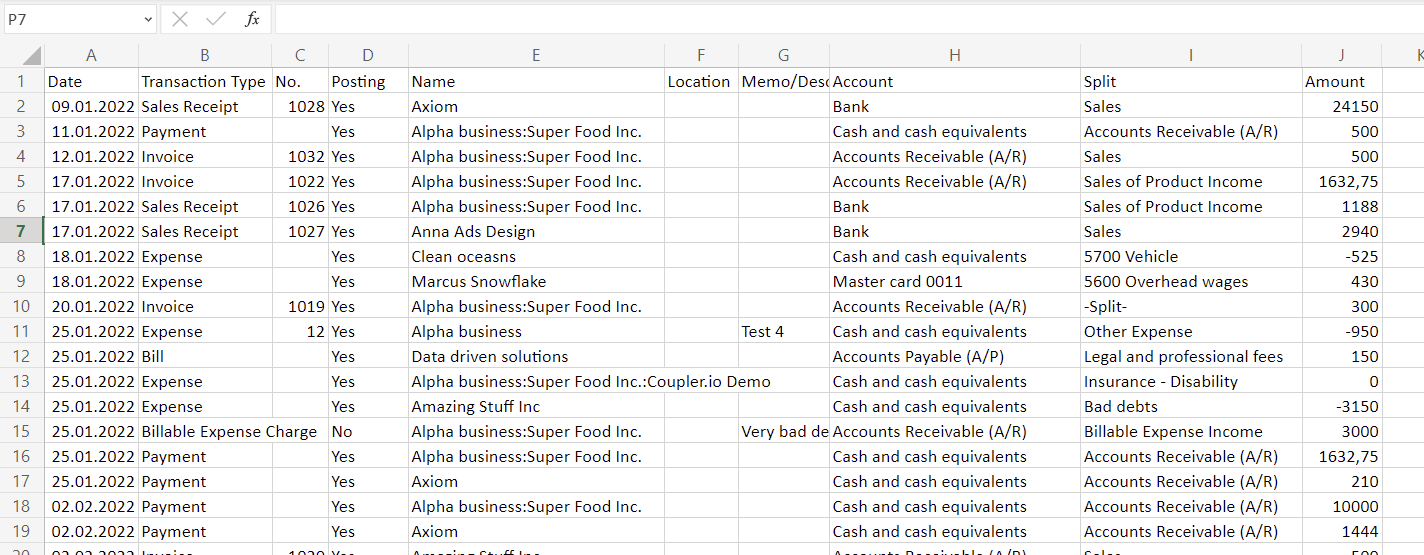Click the Name header cell
Image resolution: width=1424 pixels, height=555 pixels.
(x=536, y=81)
